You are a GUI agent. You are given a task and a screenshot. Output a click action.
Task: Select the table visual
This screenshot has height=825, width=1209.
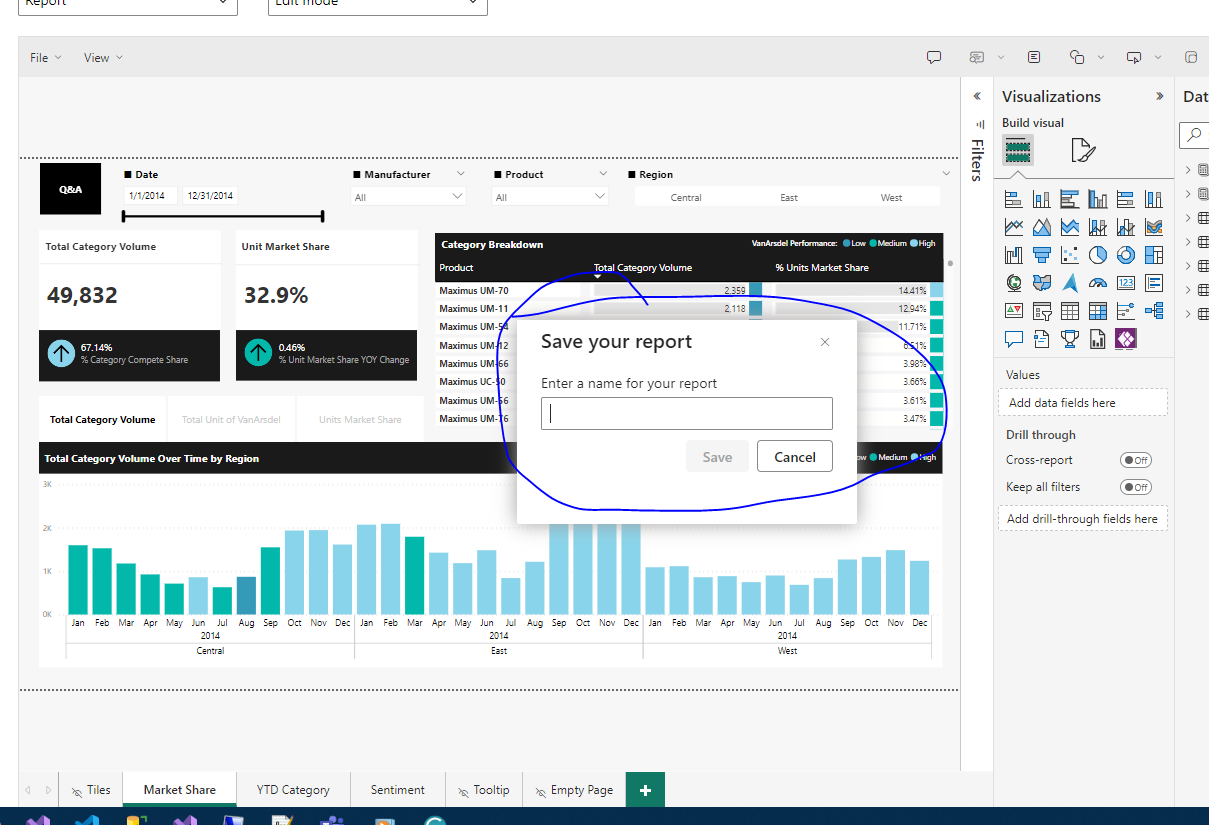point(1069,311)
